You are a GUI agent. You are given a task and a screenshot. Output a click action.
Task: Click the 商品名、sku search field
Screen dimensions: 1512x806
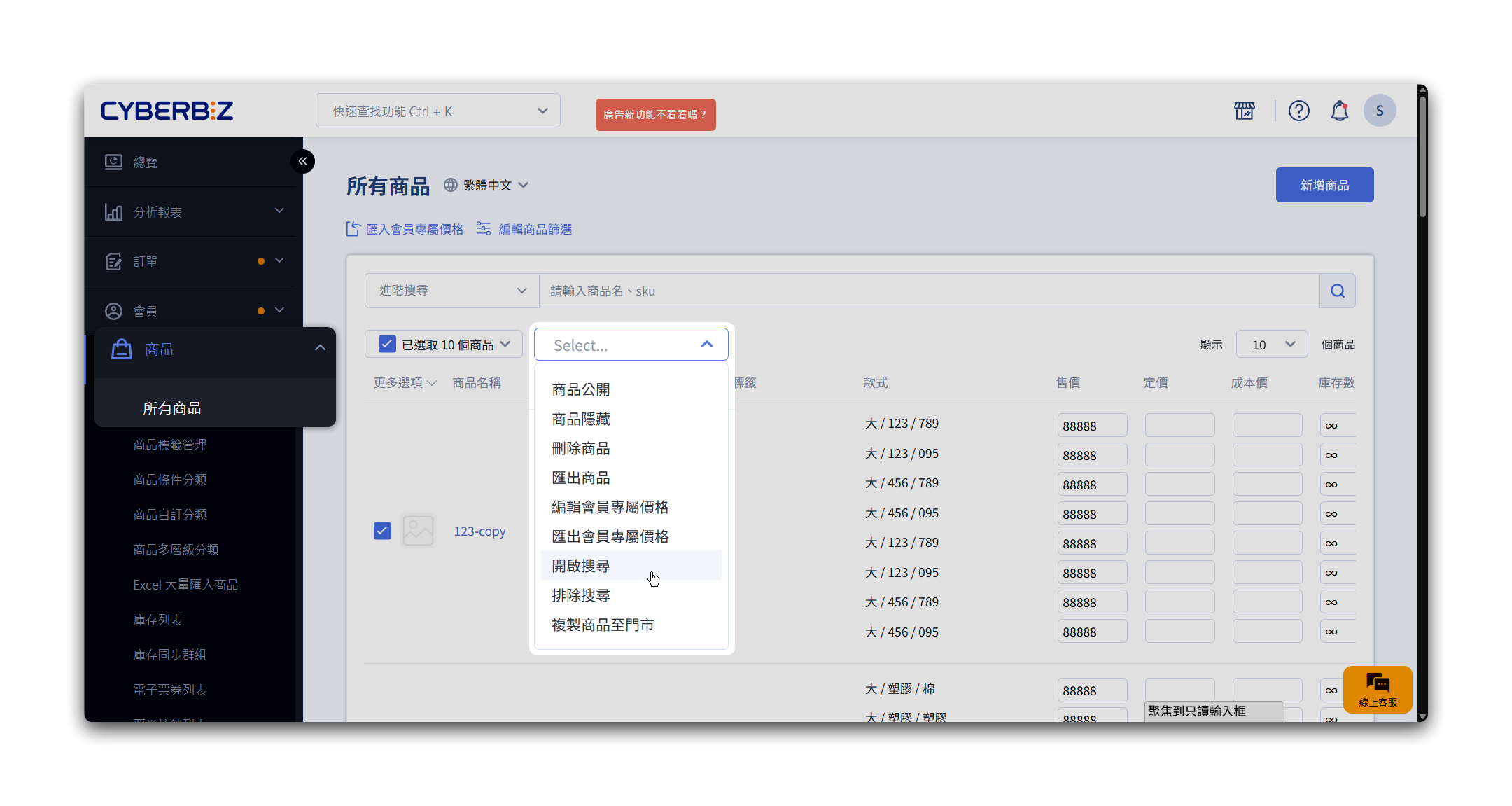tap(928, 291)
